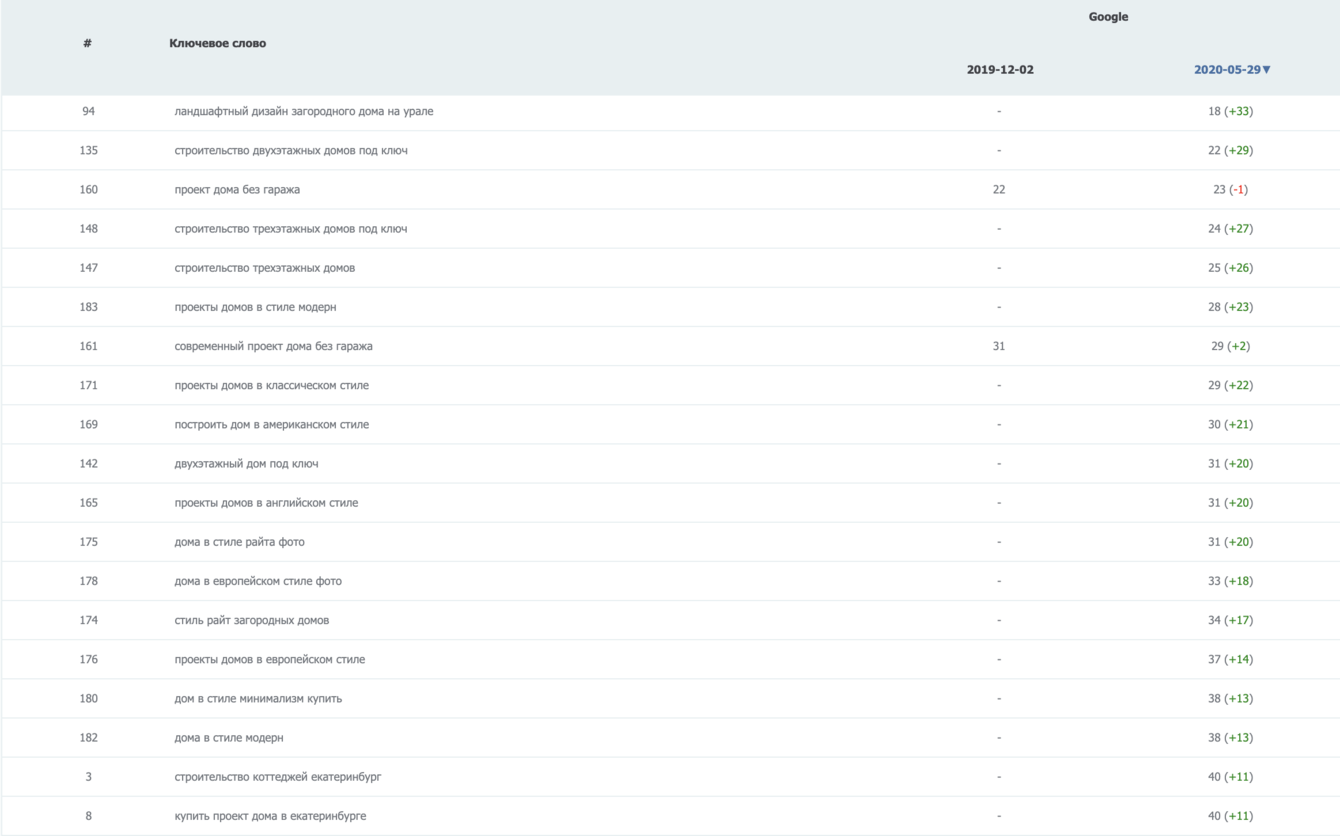This screenshot has height=836, width=1340.
Task: Click row number 174
Action: 88,620
